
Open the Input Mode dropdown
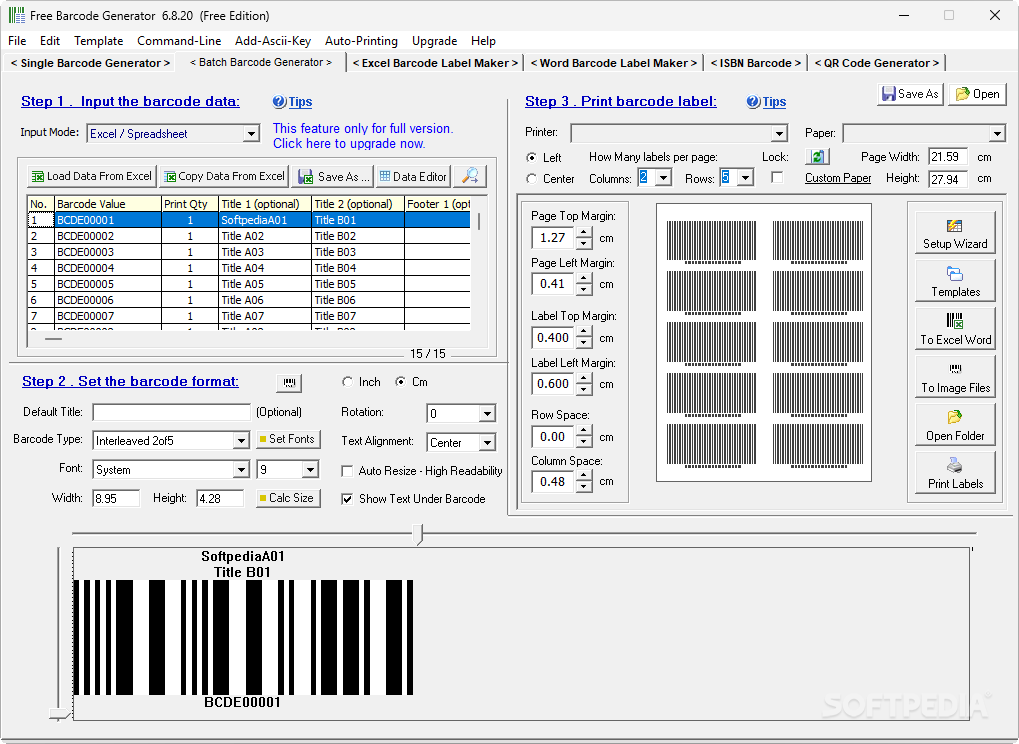[251, 134]
